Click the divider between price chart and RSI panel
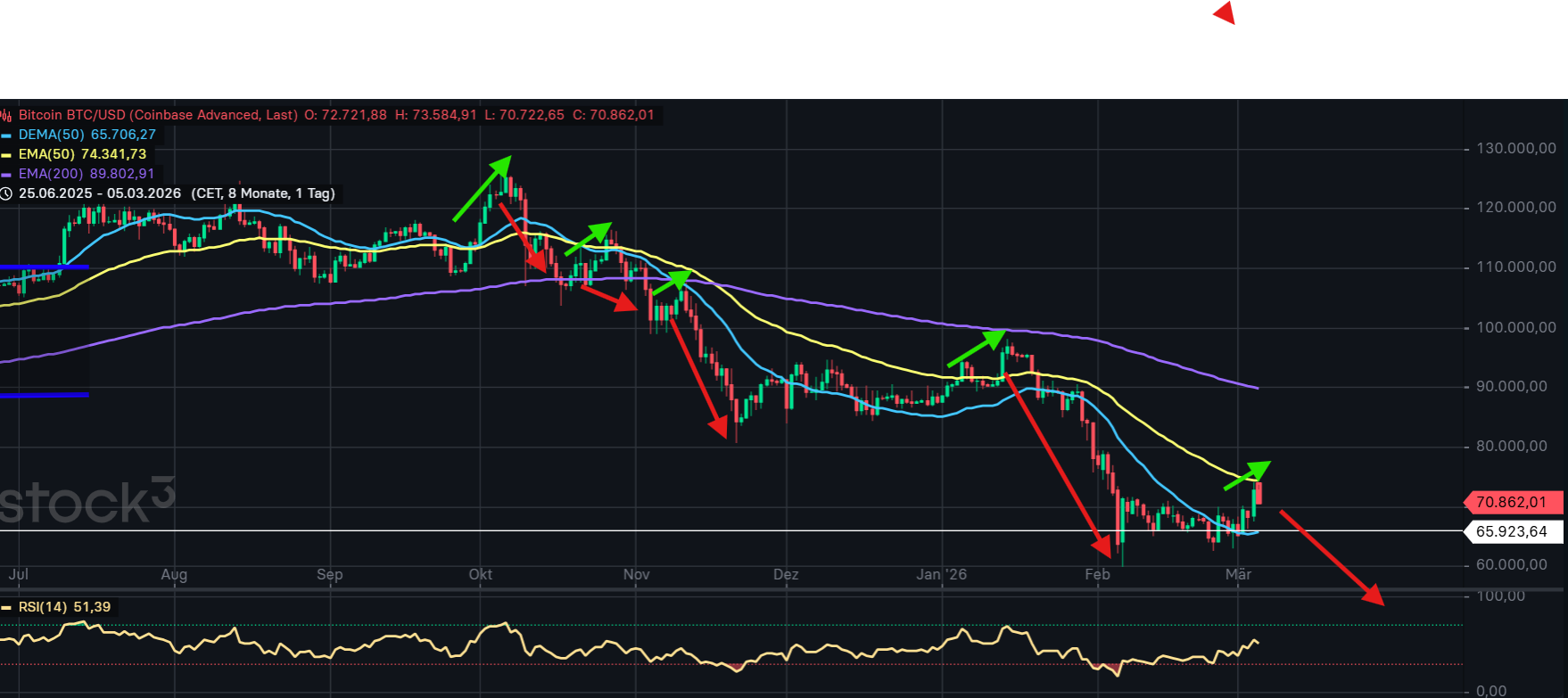This screenshot has width=1568, height=698. click(x=731, y=589)
